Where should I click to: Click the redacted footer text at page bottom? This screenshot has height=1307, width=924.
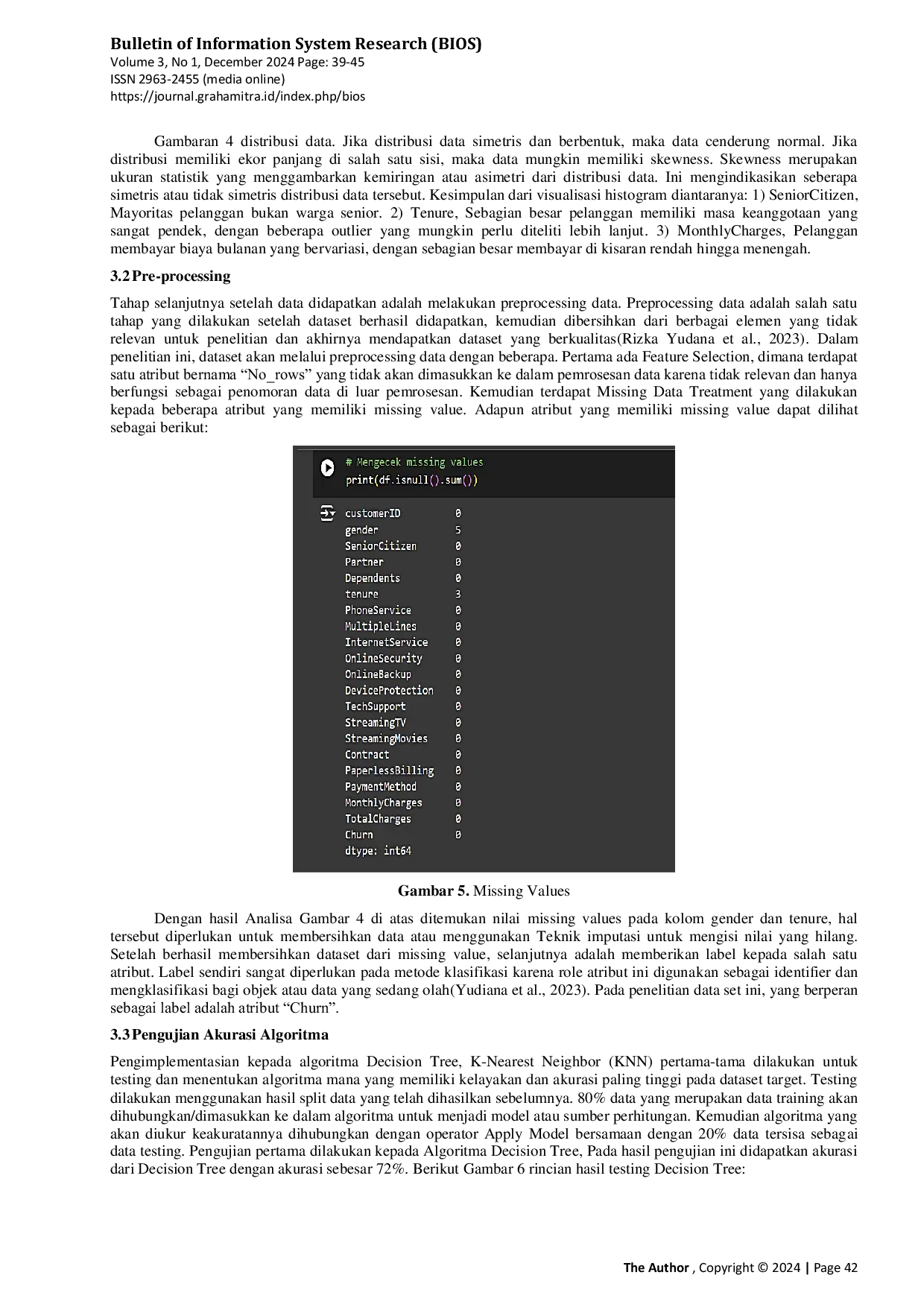pyautogui.click(x=738, y=1265)
